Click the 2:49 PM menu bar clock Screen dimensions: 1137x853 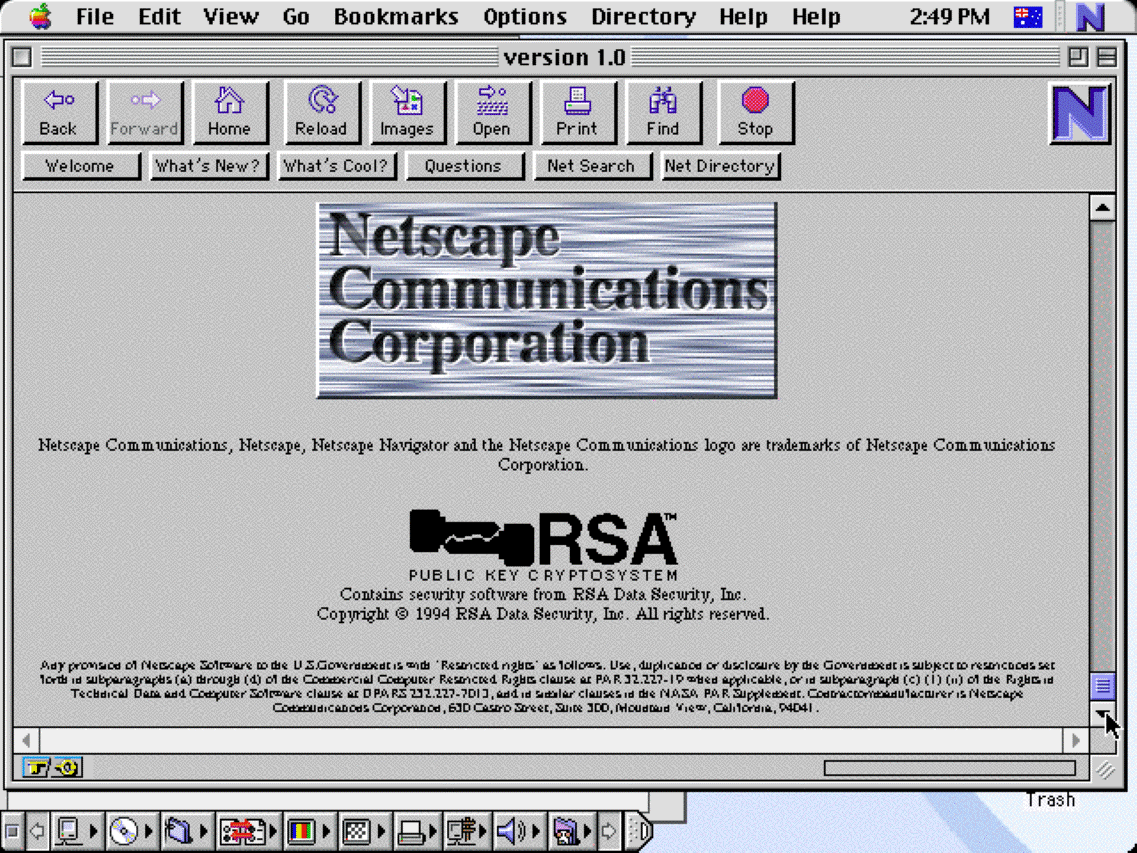949,17
